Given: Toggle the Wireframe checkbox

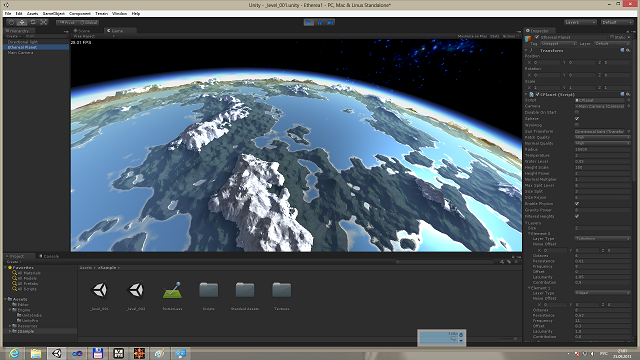Looking at the screenshot, I should click(577, 125).
